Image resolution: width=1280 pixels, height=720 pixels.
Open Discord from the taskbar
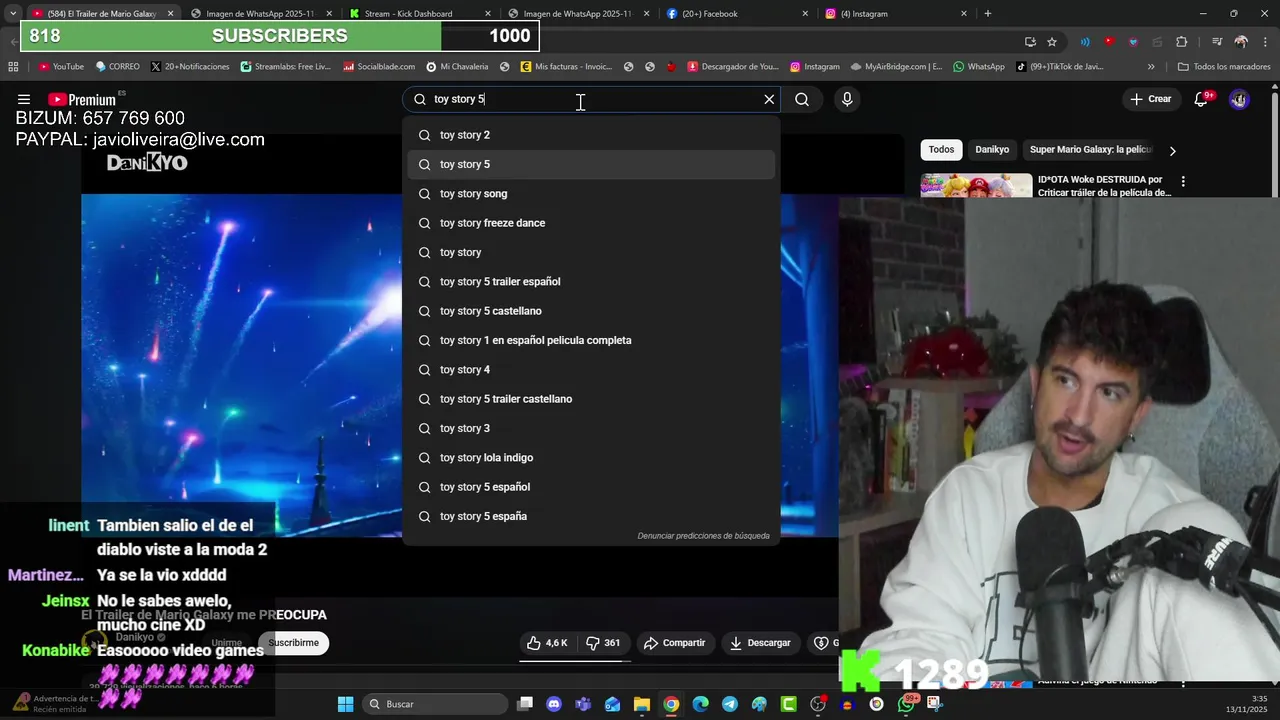554,704
